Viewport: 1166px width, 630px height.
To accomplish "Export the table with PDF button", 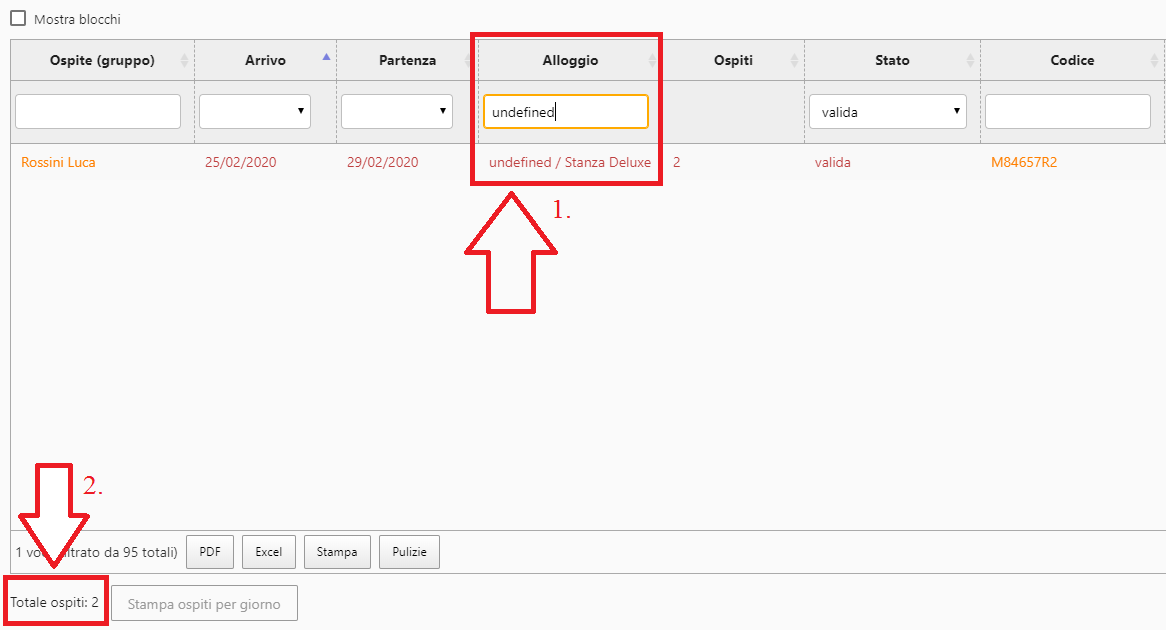I will click(210, 552).
